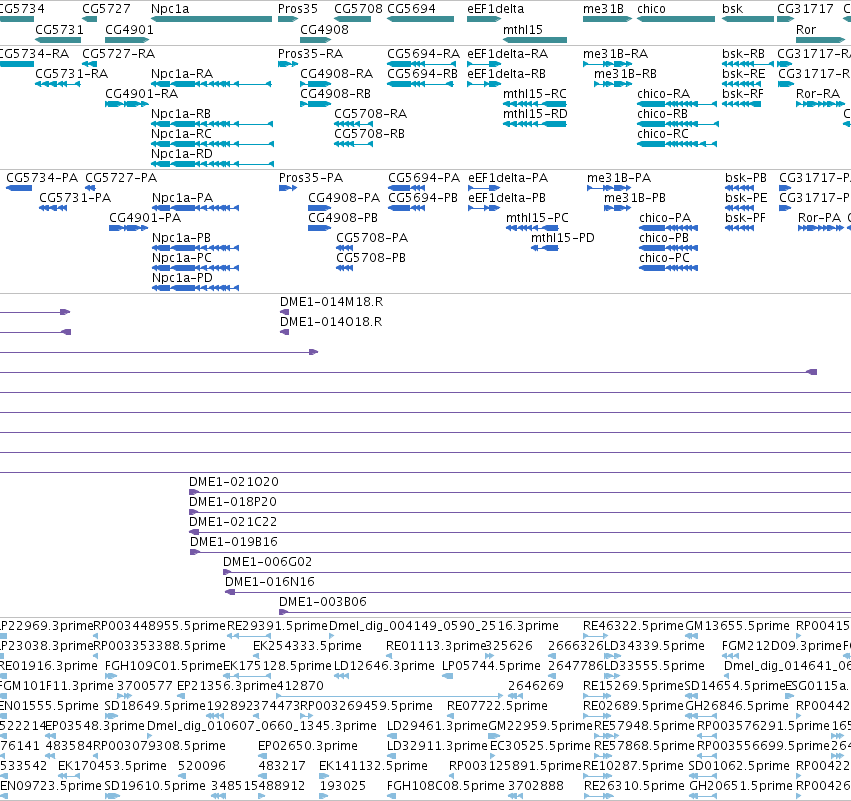Click the EP02650.3prime EST label
The height and width of the screenshot is (801, 851).
click(x=308, y=745)
